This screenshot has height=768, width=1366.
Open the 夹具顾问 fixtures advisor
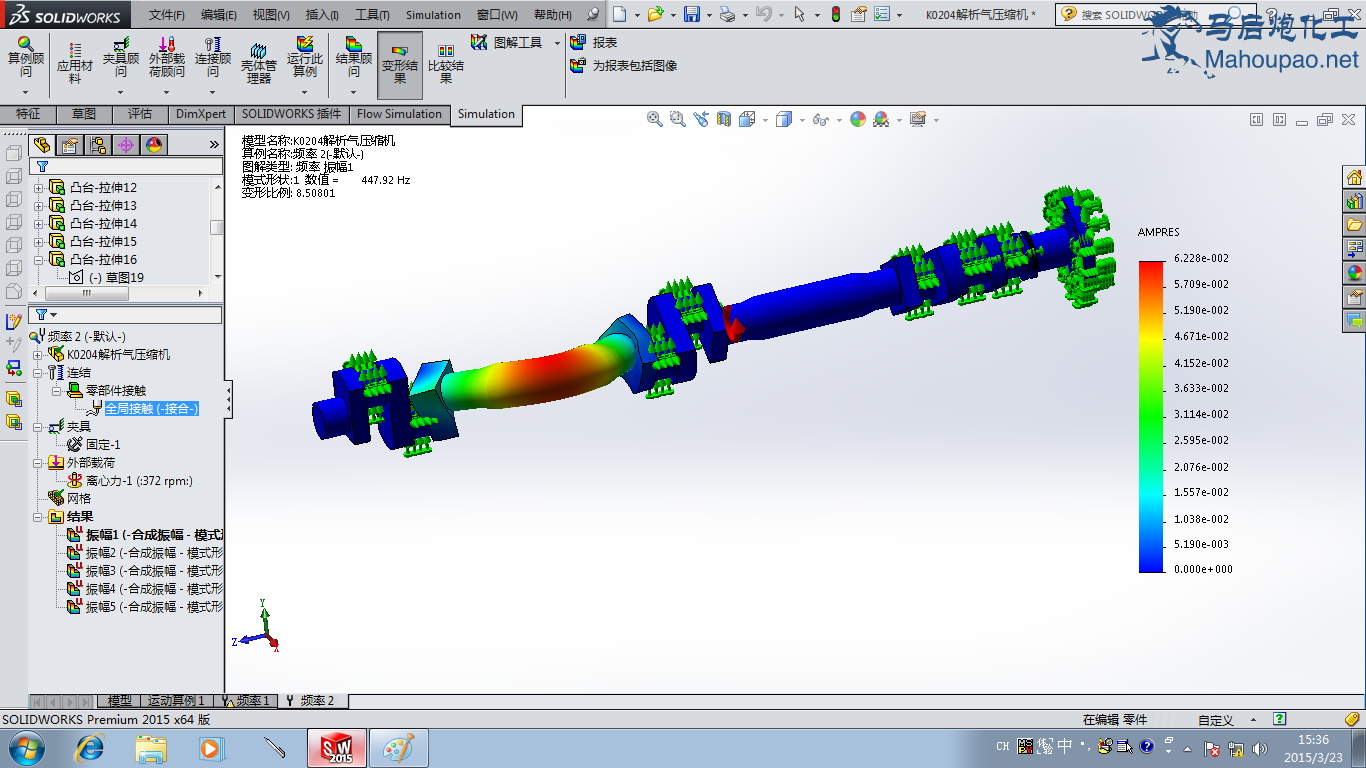[x=121, y=58]
